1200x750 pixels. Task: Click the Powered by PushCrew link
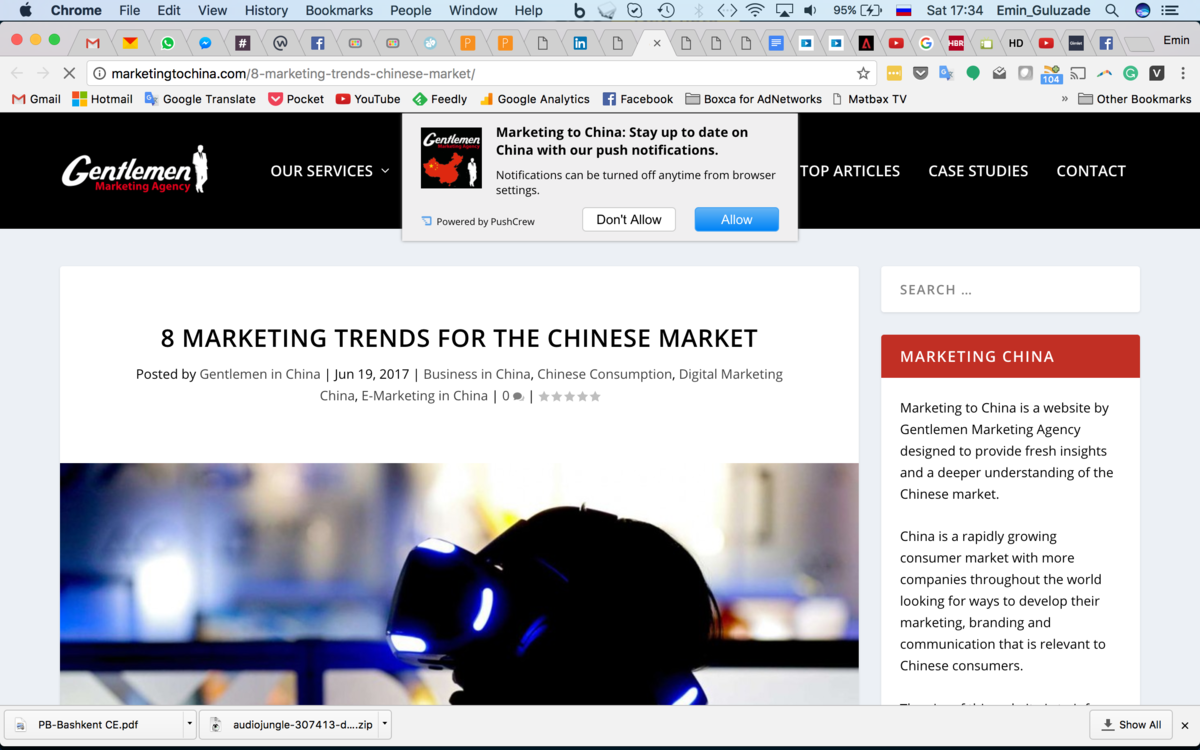click(478, 221)
